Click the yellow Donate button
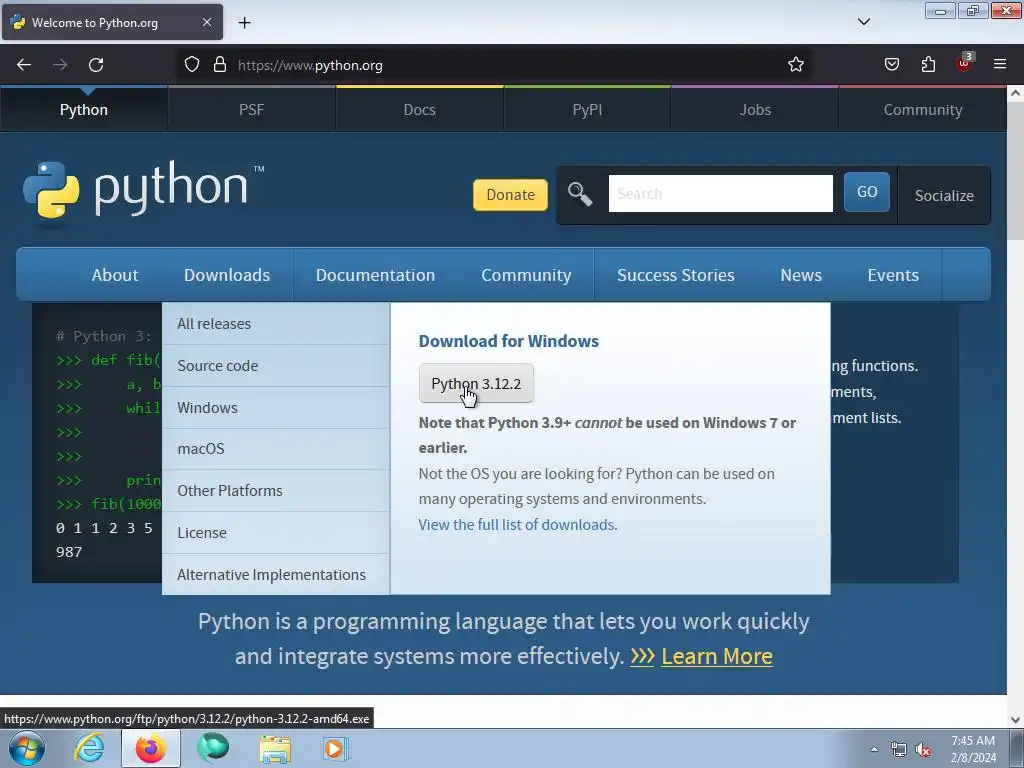The height and width of the screenshot is (768, 1024). tap(510, 195)
